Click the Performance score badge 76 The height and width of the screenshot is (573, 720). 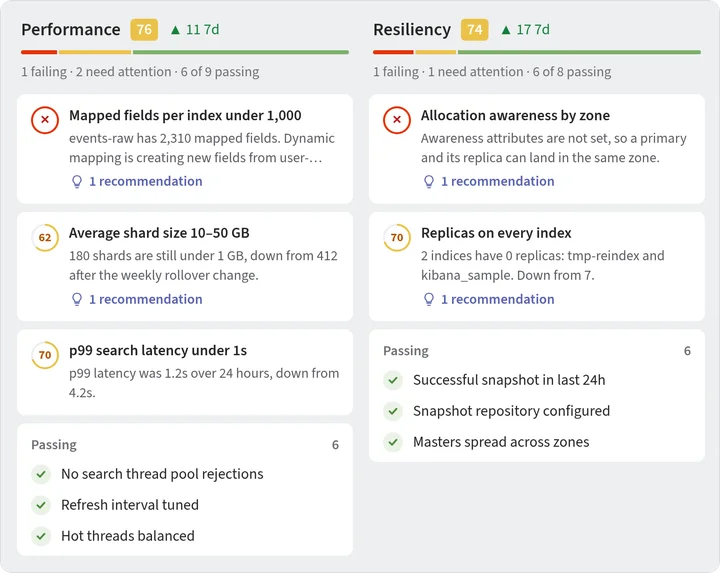(x=144, y=30)
